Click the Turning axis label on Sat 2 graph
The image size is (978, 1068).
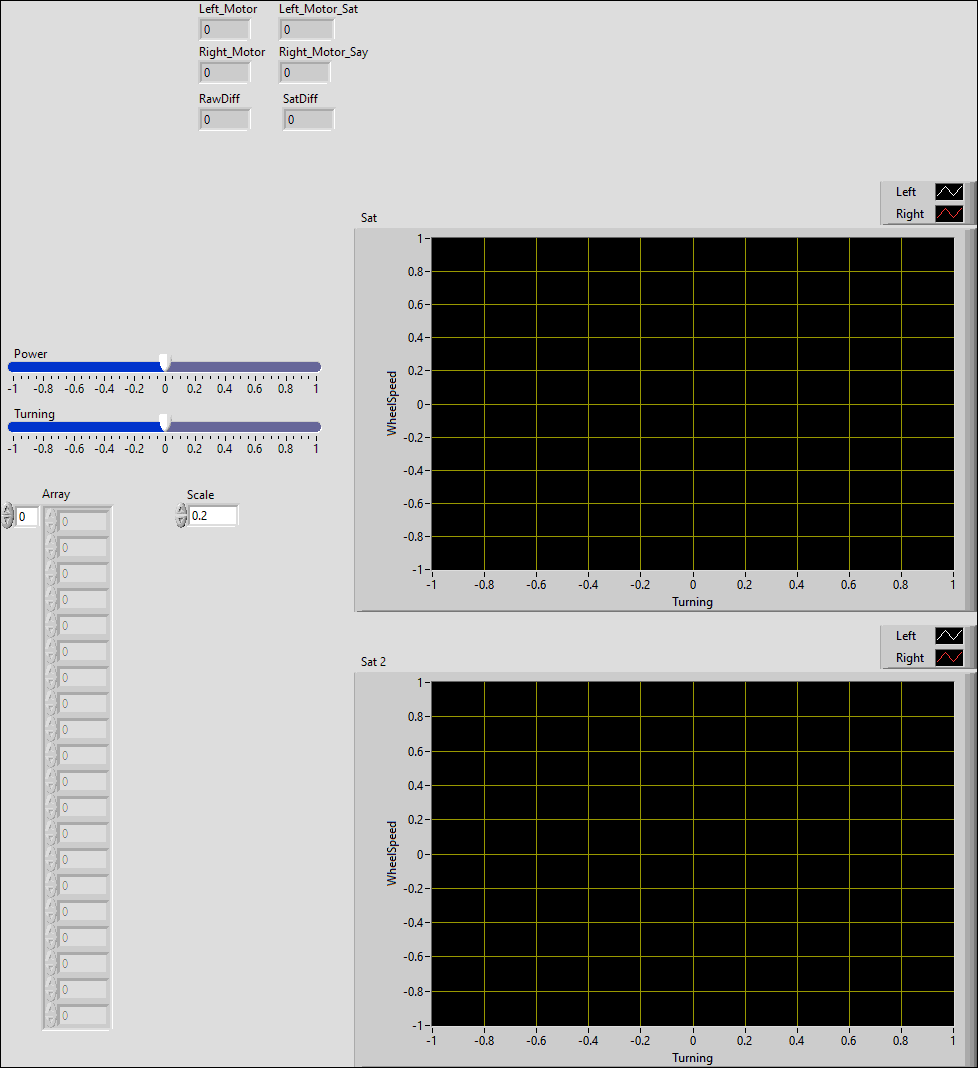(x=692, y=1057)
